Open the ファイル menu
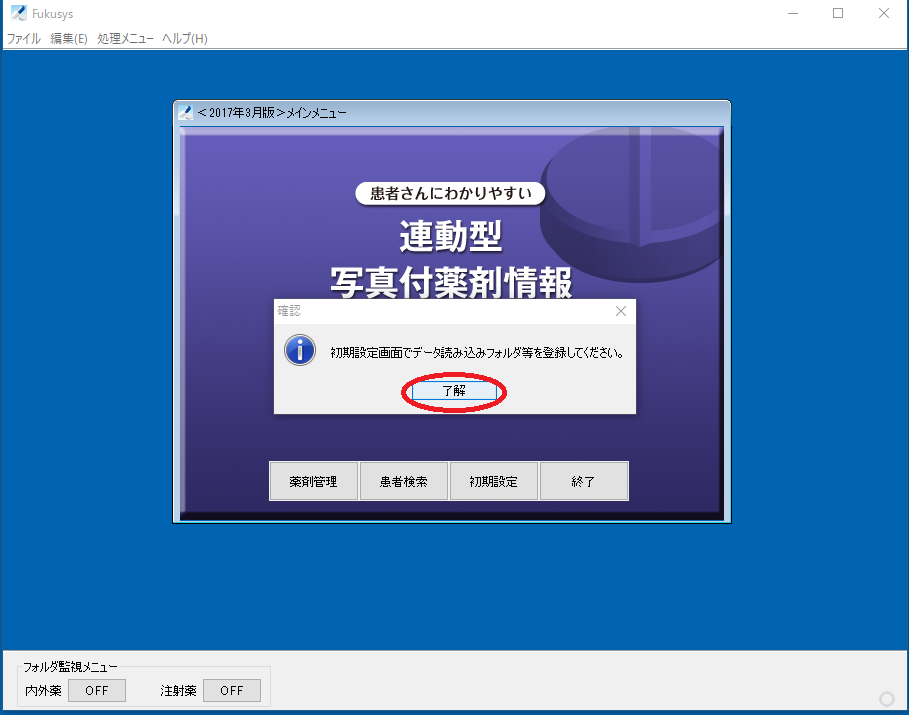This screenshot has height=715, width=909. tap(24, 39)
